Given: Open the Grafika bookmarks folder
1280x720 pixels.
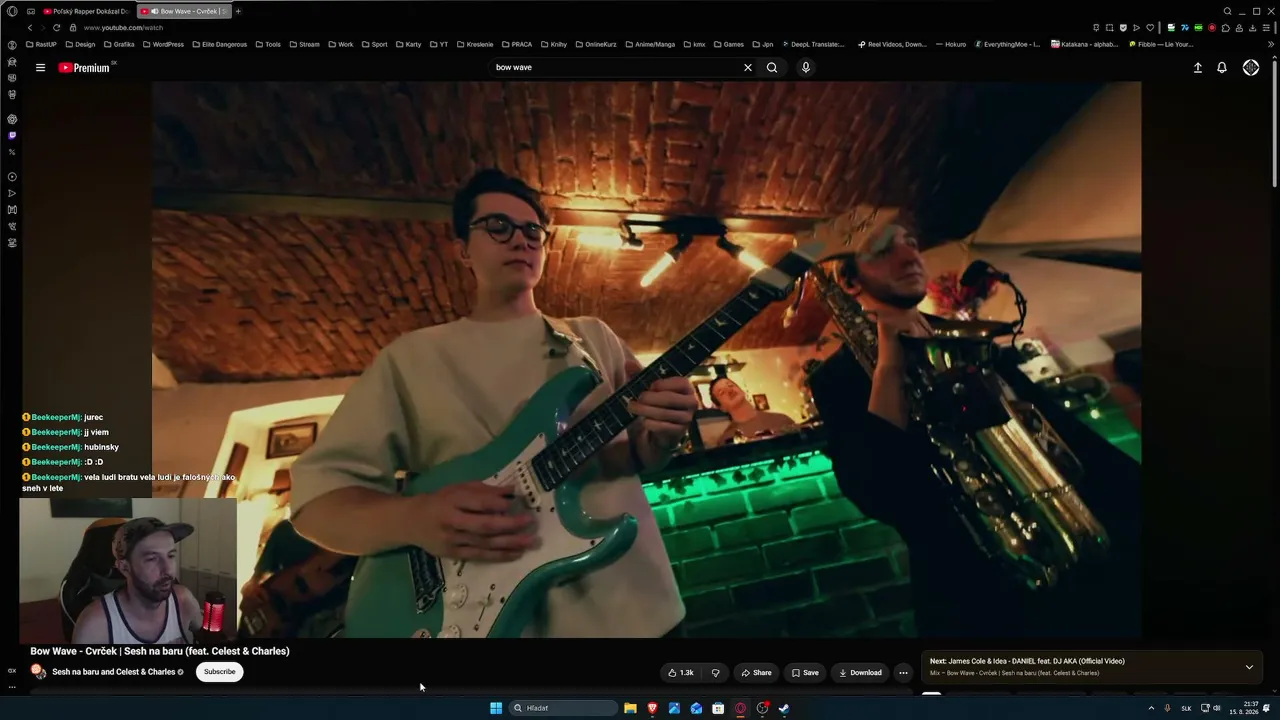Looking at the screenshot, I should click(x=119, y=44).
